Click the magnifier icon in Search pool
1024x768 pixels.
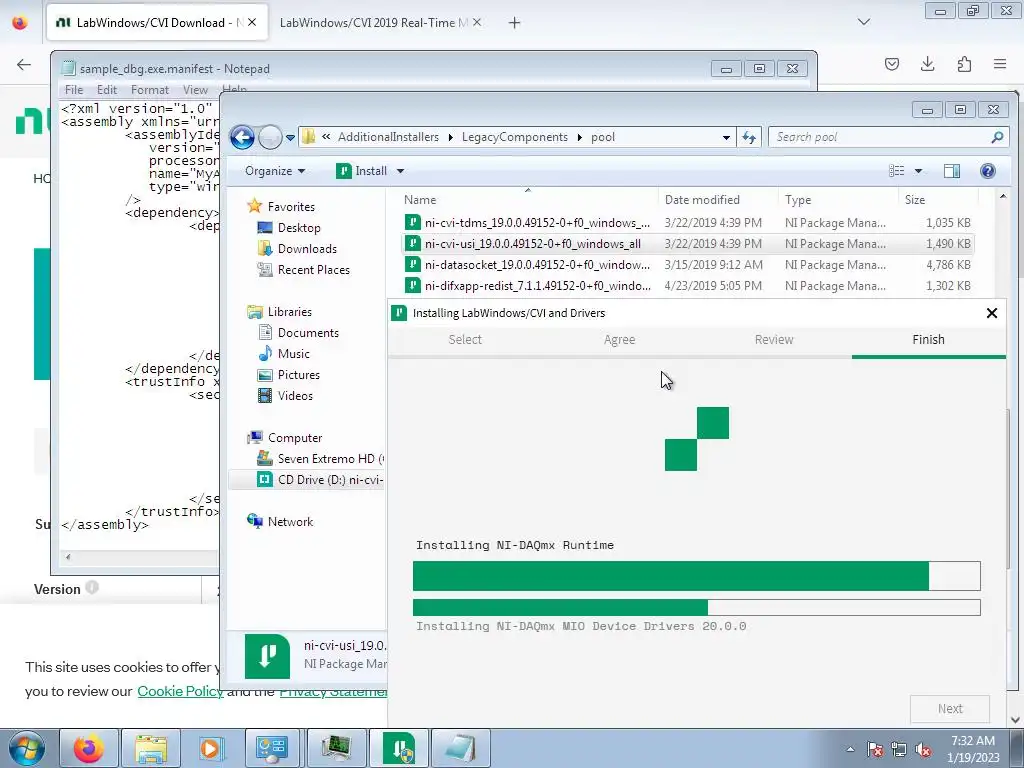coord(997,137)
